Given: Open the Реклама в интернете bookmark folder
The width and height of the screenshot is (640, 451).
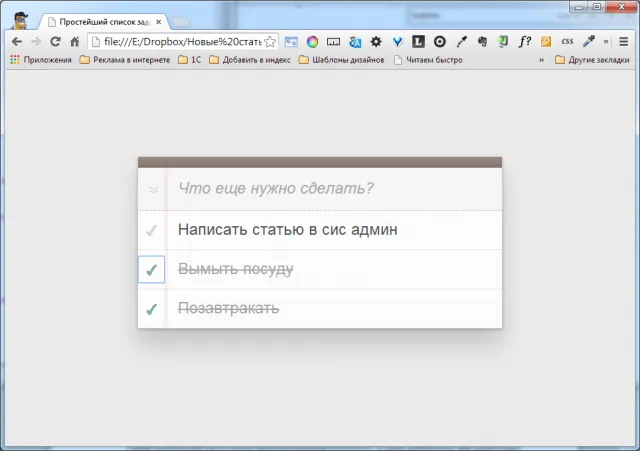Looking at the screenshot, I should pyautogui.click(x=125, y=60).
